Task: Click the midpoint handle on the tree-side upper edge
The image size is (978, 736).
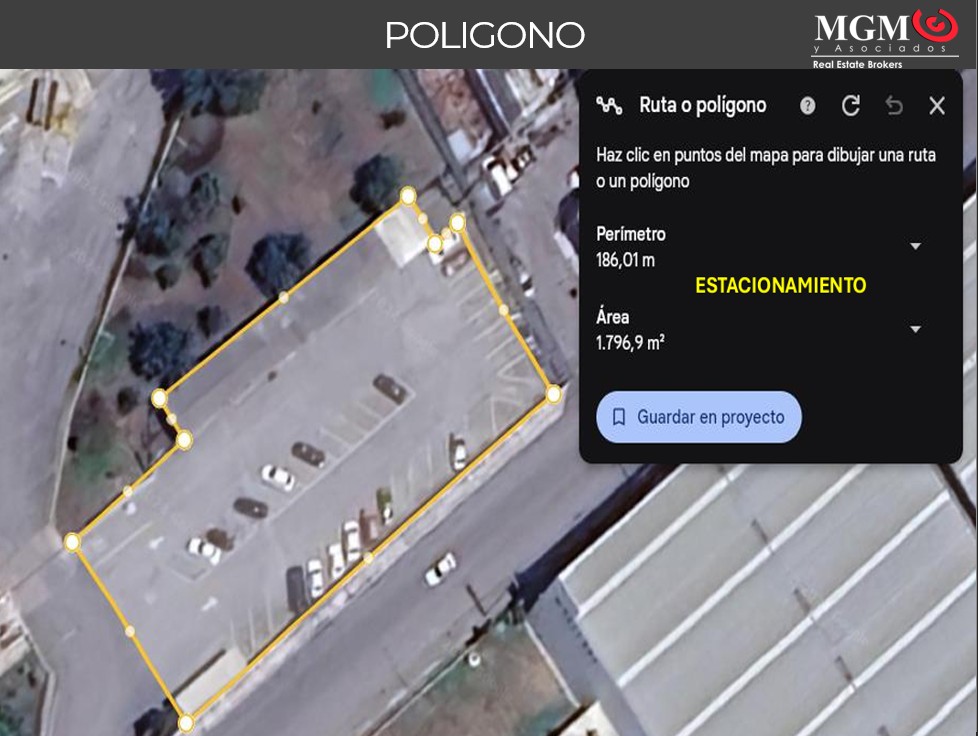Action: 284,297
